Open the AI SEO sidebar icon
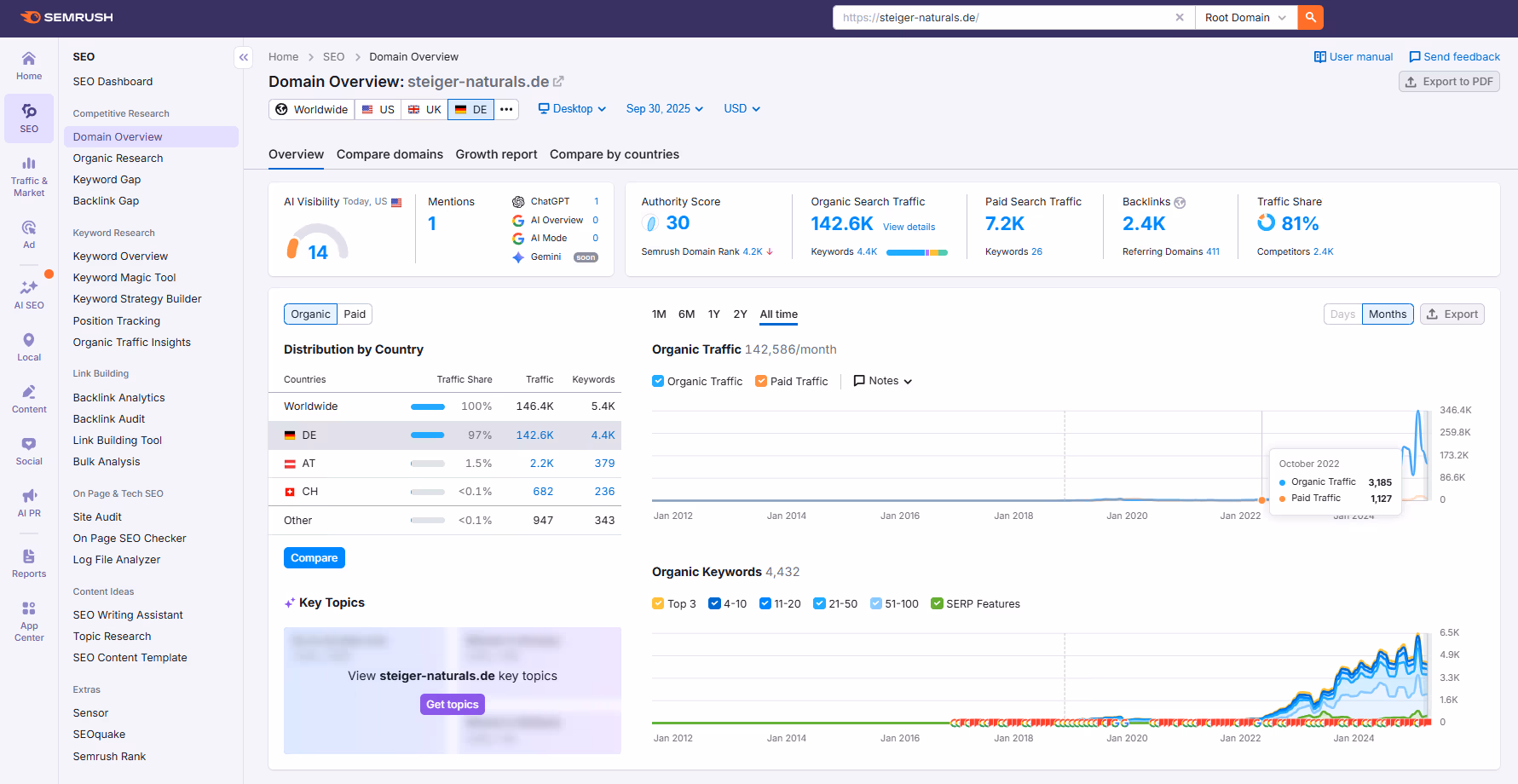This screenshot has height=784, width=1518. click(x=29, y=294)
